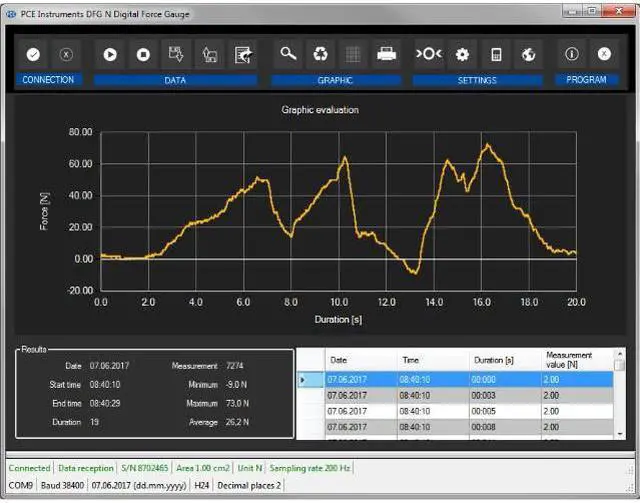Click the connect checkmark icon
640x503 pixels.
[x=33, y=55]
